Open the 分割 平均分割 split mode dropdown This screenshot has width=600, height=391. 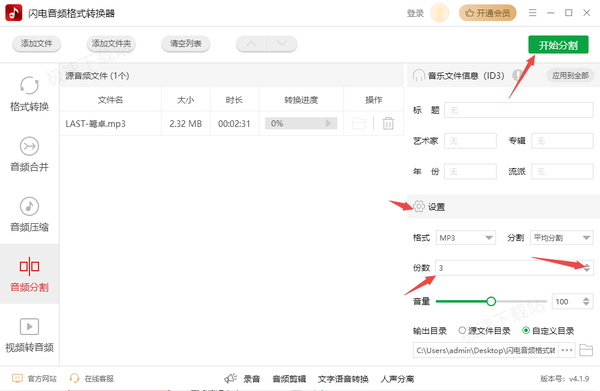point(561,238)
